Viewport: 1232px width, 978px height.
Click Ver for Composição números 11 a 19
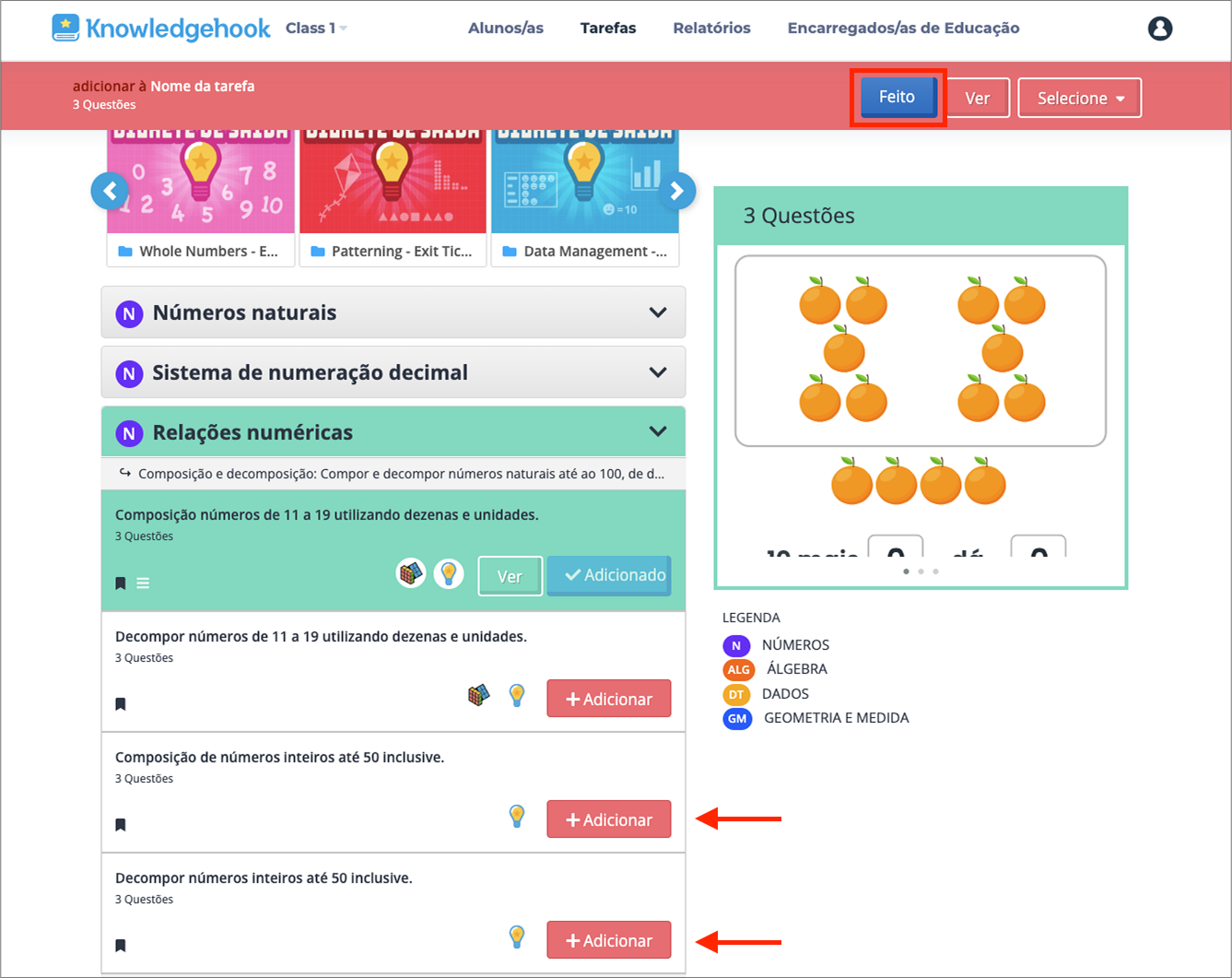(510, 576)
